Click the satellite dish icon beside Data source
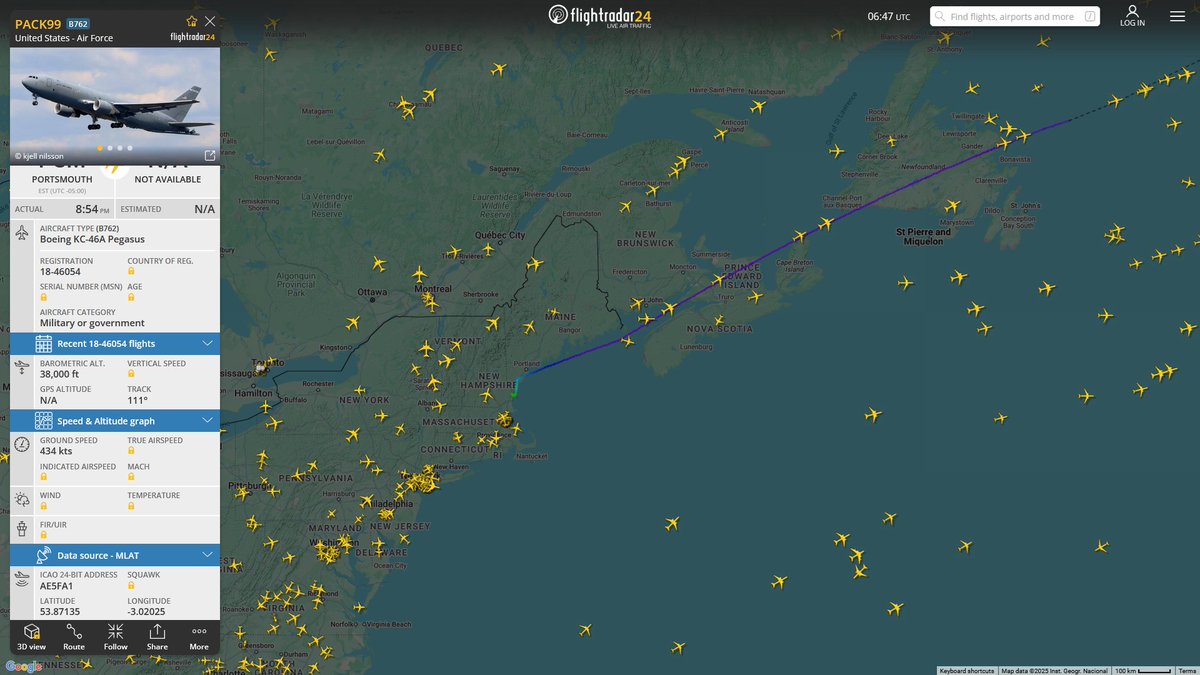 coord(44,555)
